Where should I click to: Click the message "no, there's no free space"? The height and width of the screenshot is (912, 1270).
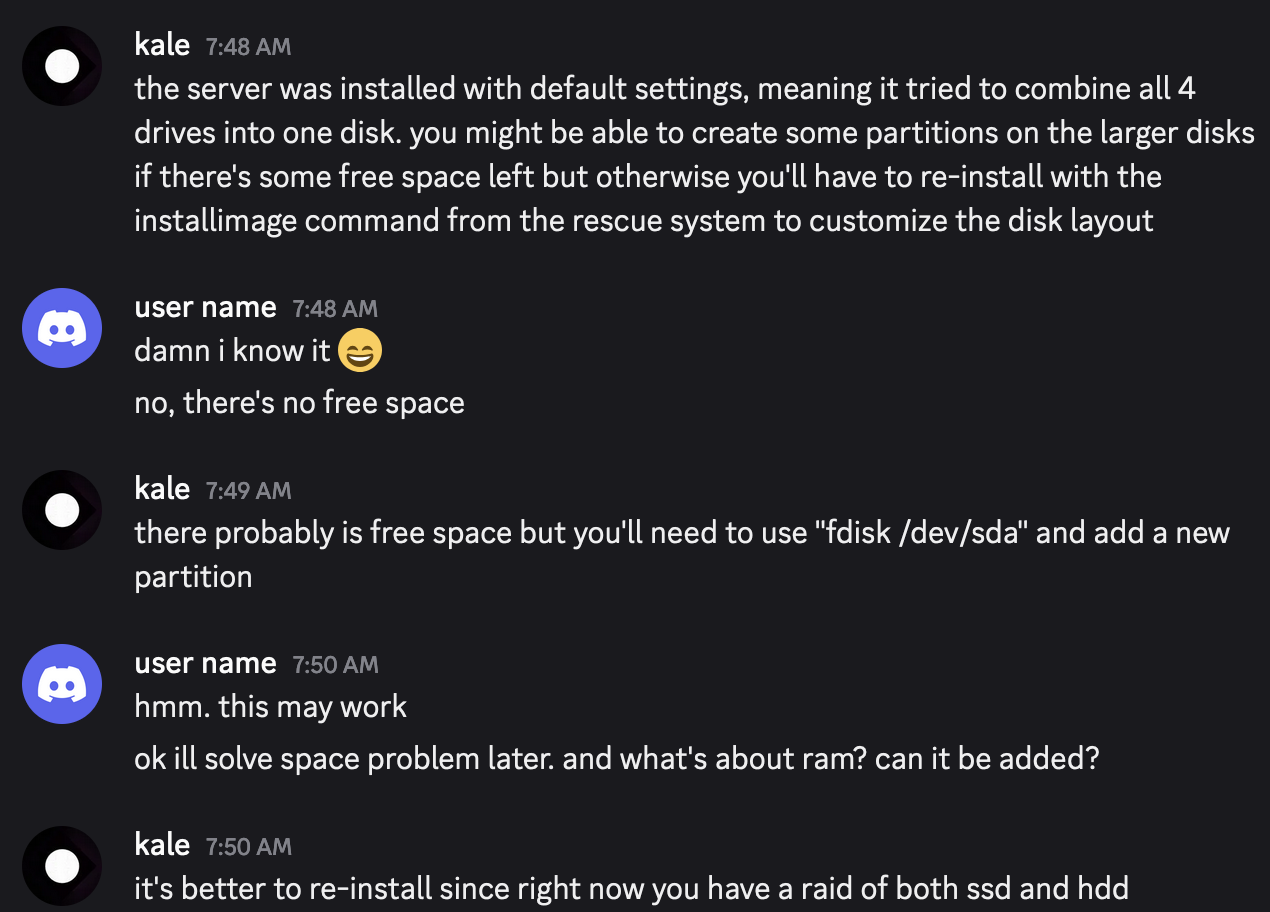(x=299, y=403)
